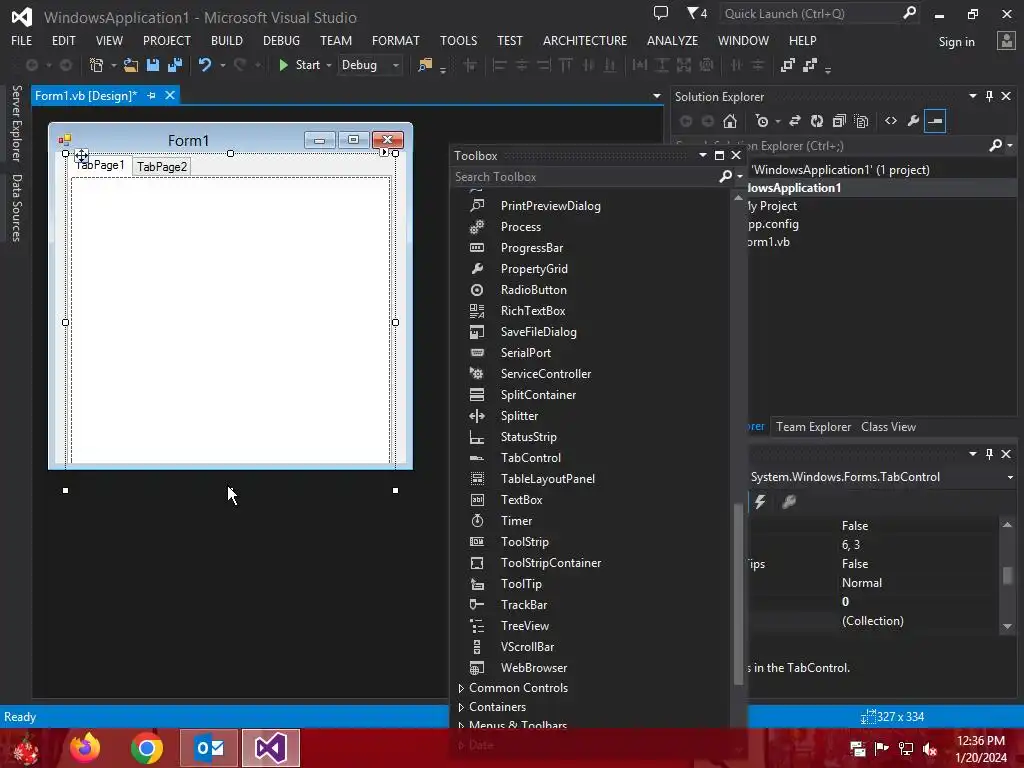Screen dimensions: 1024x768
Task: Click the Properties wrench icon in Solution Explorer
Action: (913, 121)
